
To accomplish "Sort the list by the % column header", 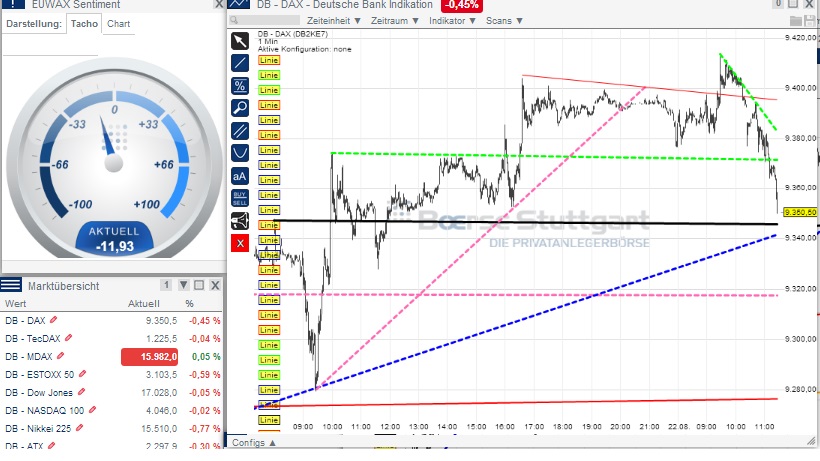I will [x=189, y=304].
